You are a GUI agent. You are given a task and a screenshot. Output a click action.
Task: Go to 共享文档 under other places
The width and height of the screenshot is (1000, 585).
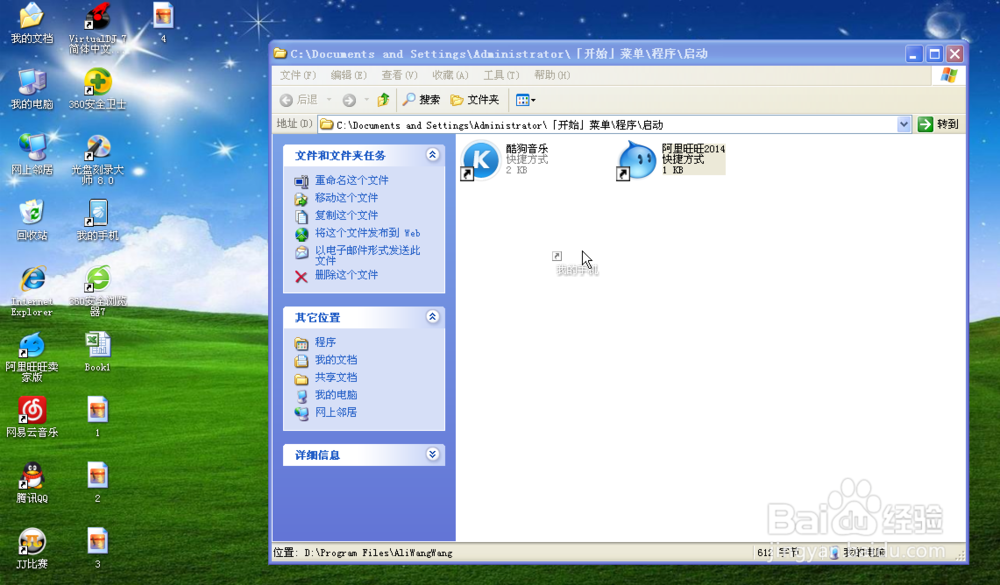click(x=336, y=378)
